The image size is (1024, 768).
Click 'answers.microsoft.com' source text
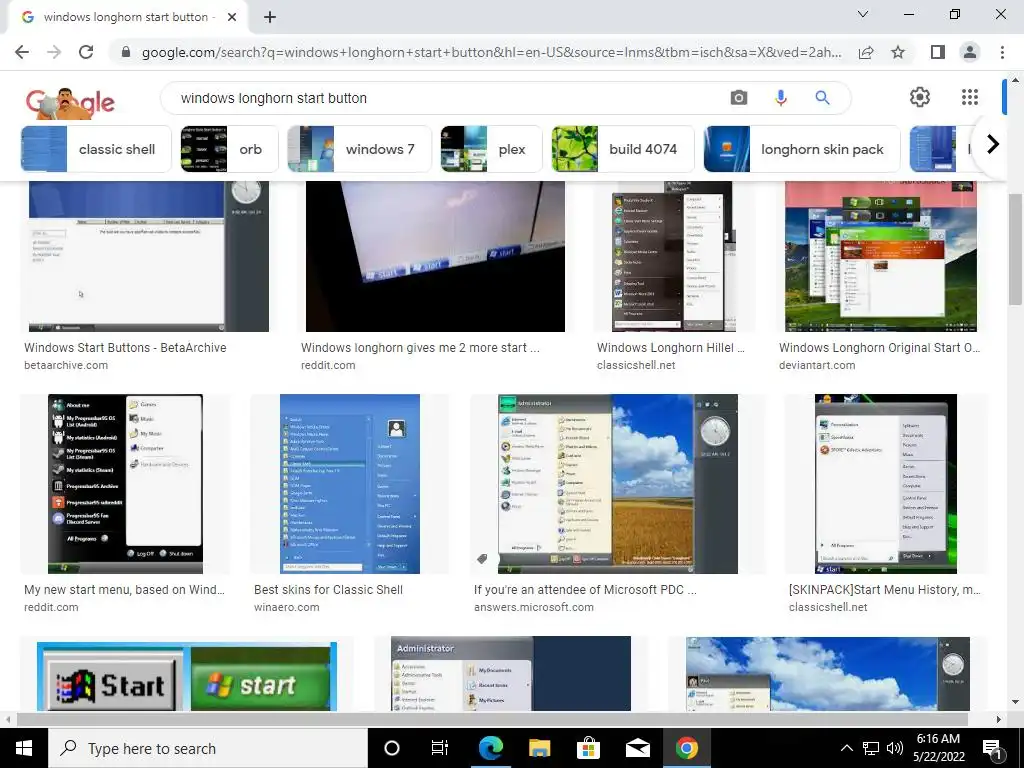534,607
